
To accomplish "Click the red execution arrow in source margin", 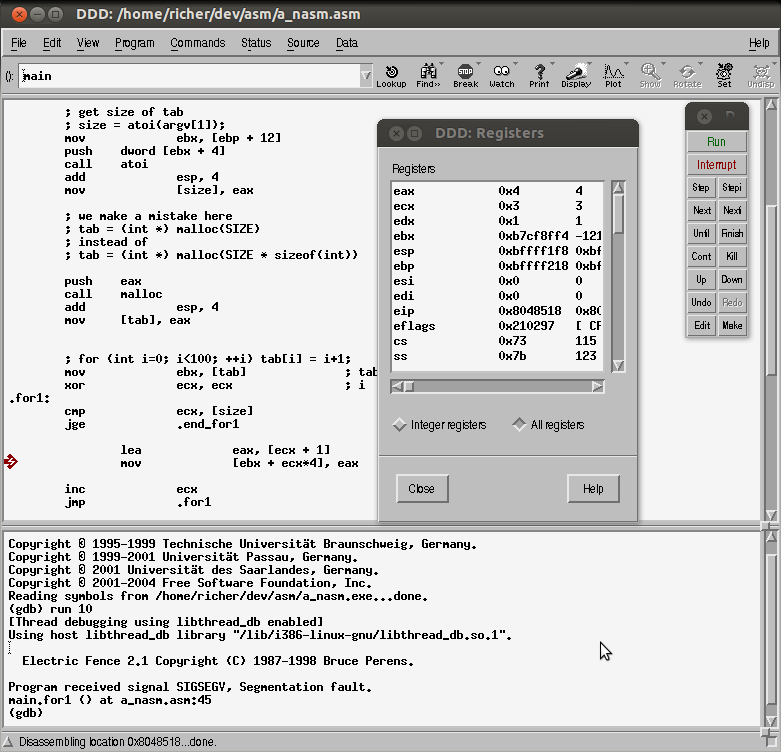I will point(10,462).
